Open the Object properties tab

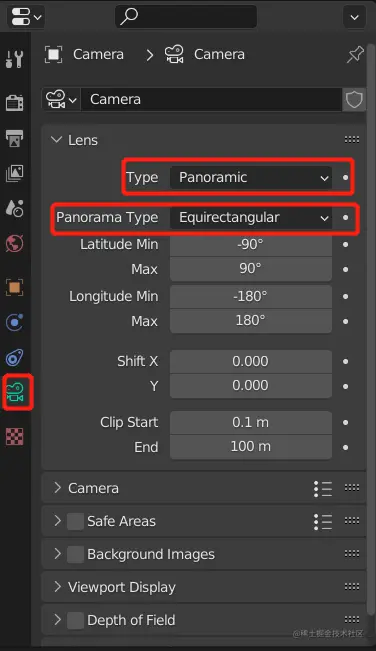[x=15, y=287]
